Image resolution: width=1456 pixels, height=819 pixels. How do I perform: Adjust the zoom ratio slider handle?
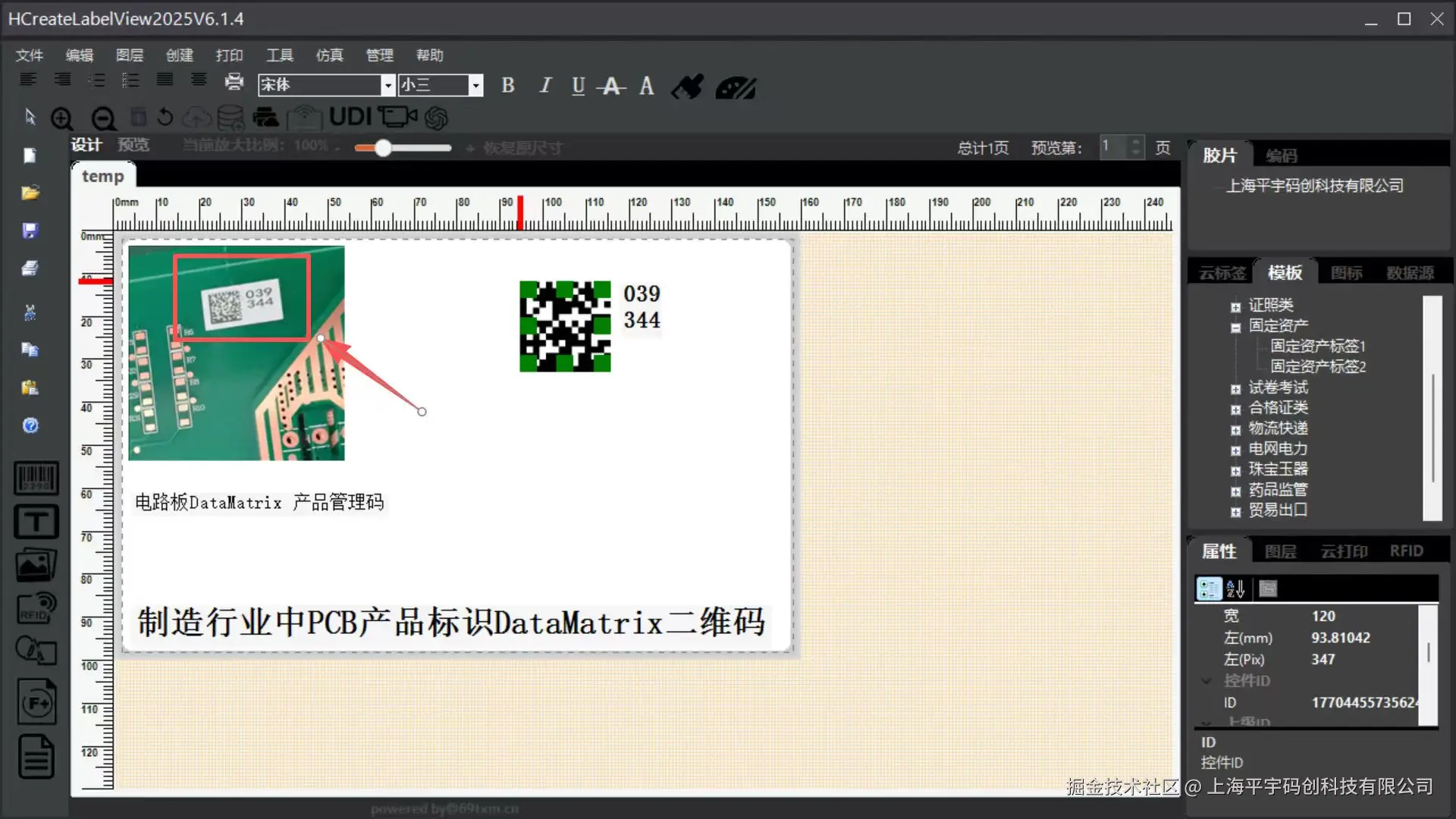(383, 148)
